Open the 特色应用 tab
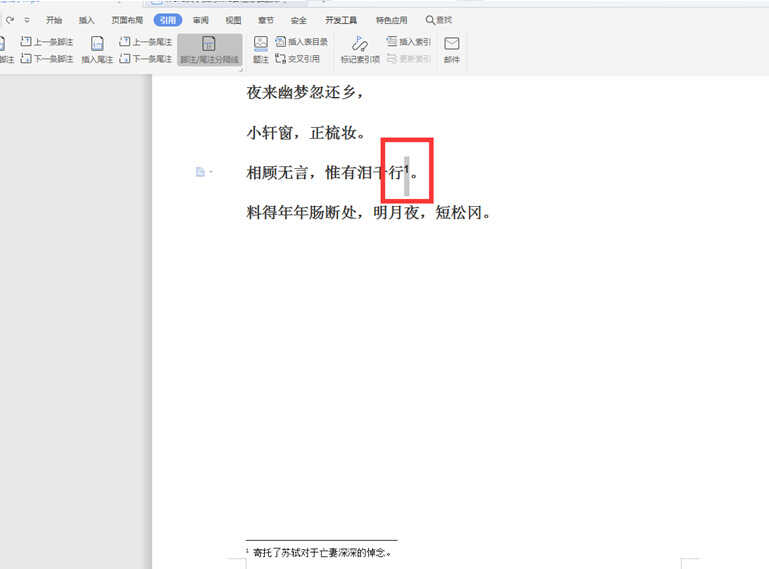Screen dimensions: 769x569 click(391, 20)
